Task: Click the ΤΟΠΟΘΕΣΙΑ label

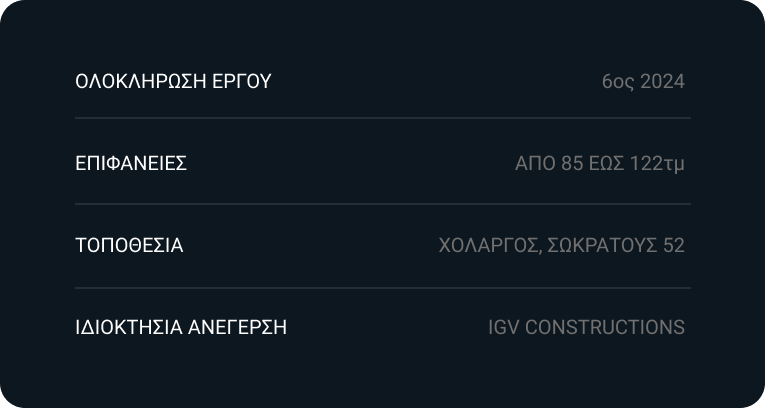Action: point(129,246)
